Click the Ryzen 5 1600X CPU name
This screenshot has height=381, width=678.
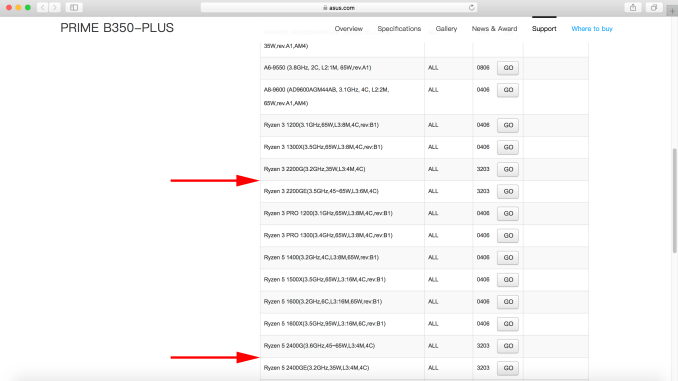(324, 324)
